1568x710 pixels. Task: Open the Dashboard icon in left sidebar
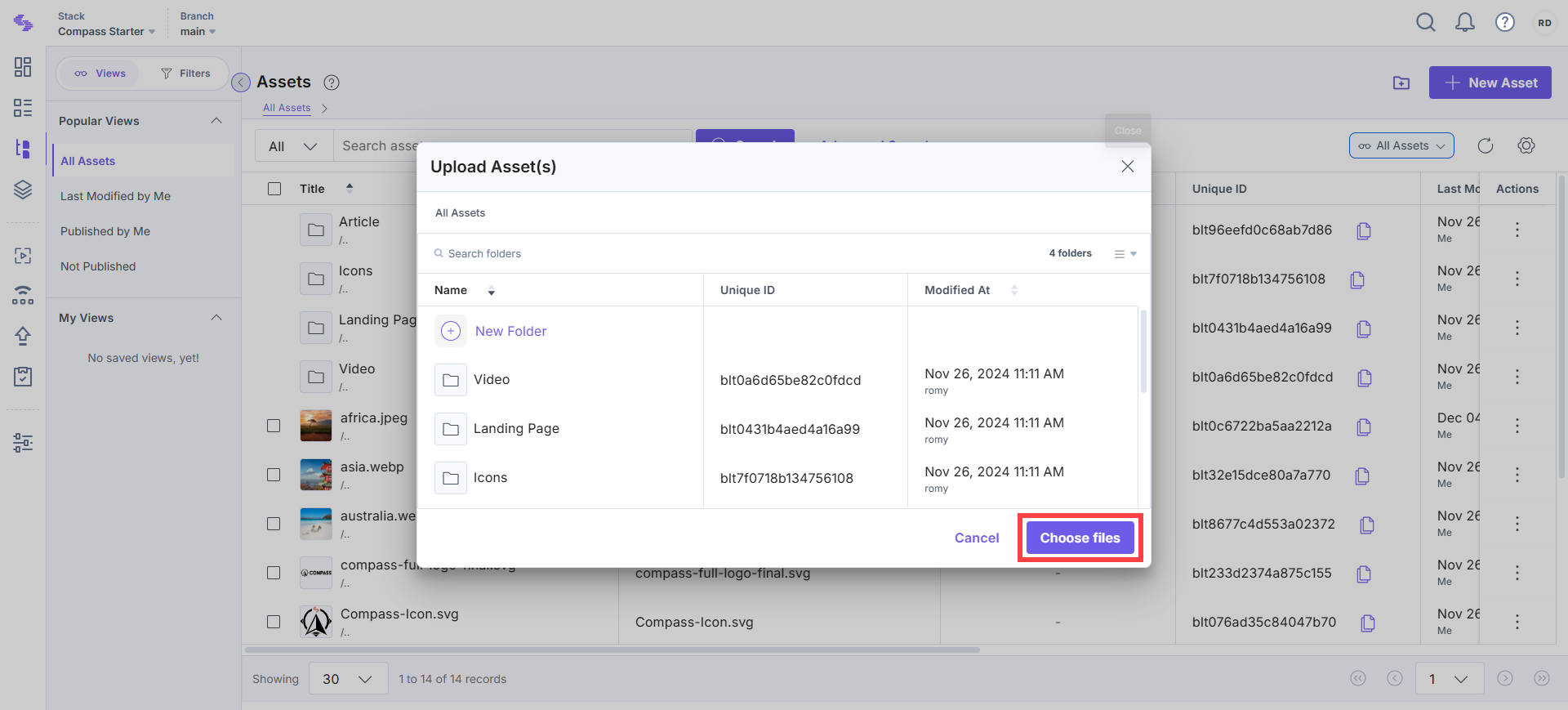pyautogui.click(x=23, y=67)
